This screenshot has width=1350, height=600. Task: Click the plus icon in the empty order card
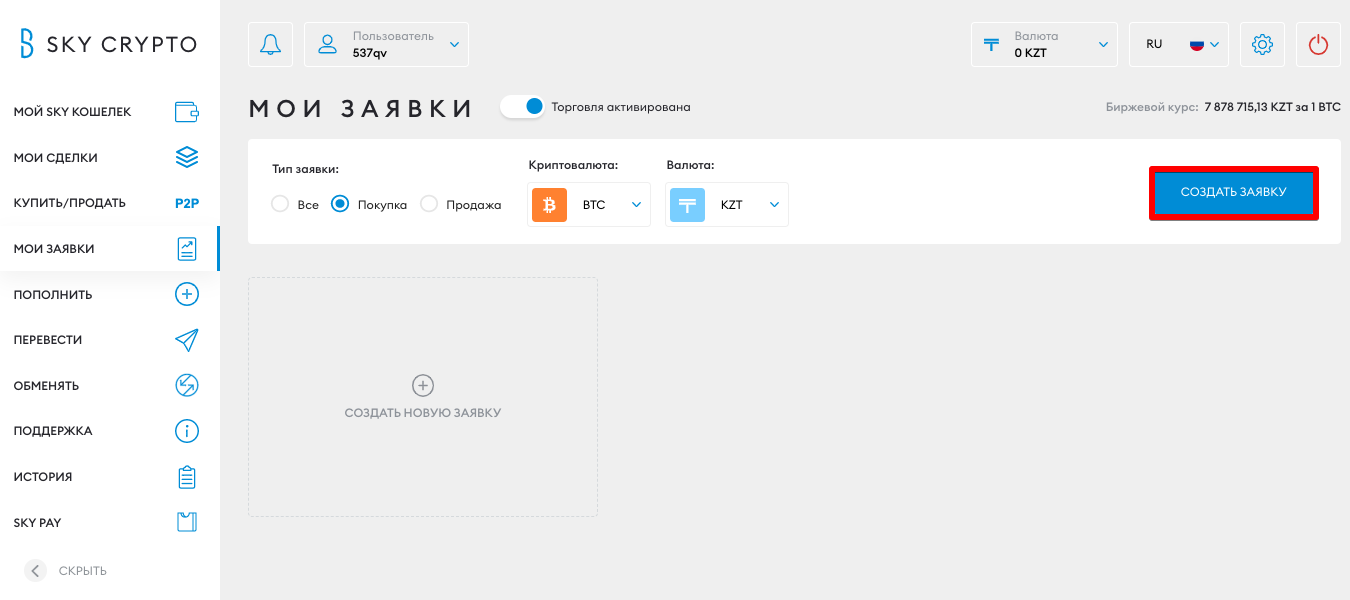point(423,385)
